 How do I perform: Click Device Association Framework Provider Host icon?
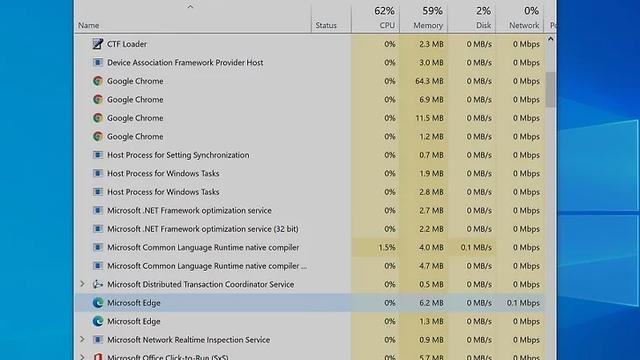[98, 62]
